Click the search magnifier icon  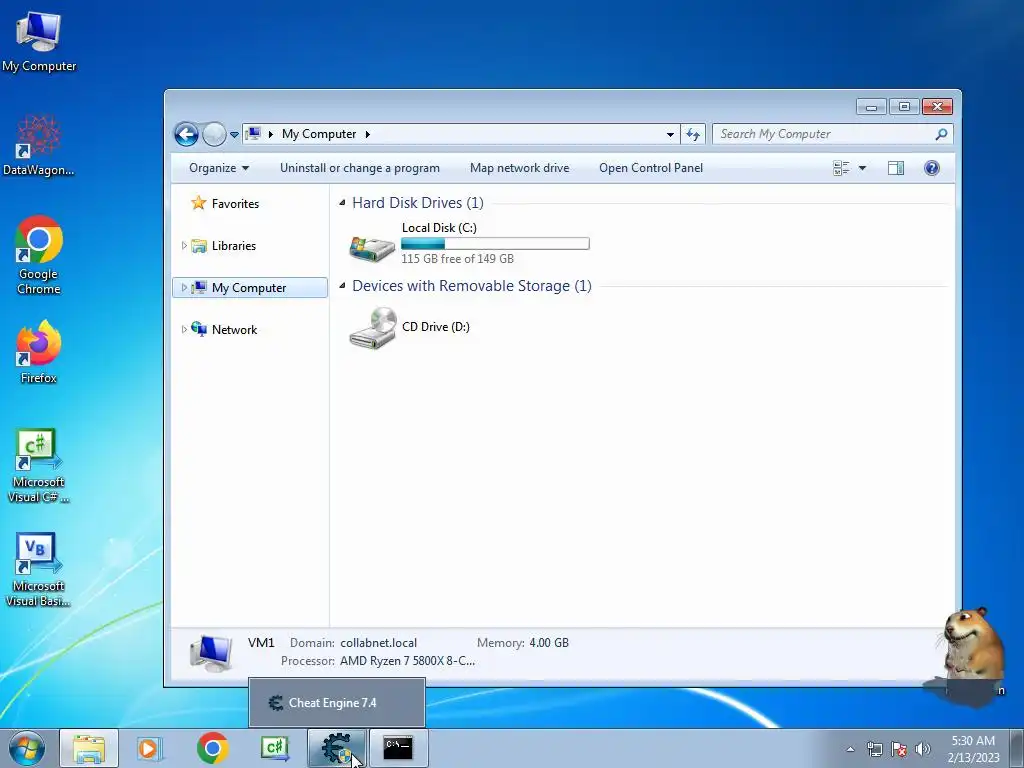pos(941,134)
